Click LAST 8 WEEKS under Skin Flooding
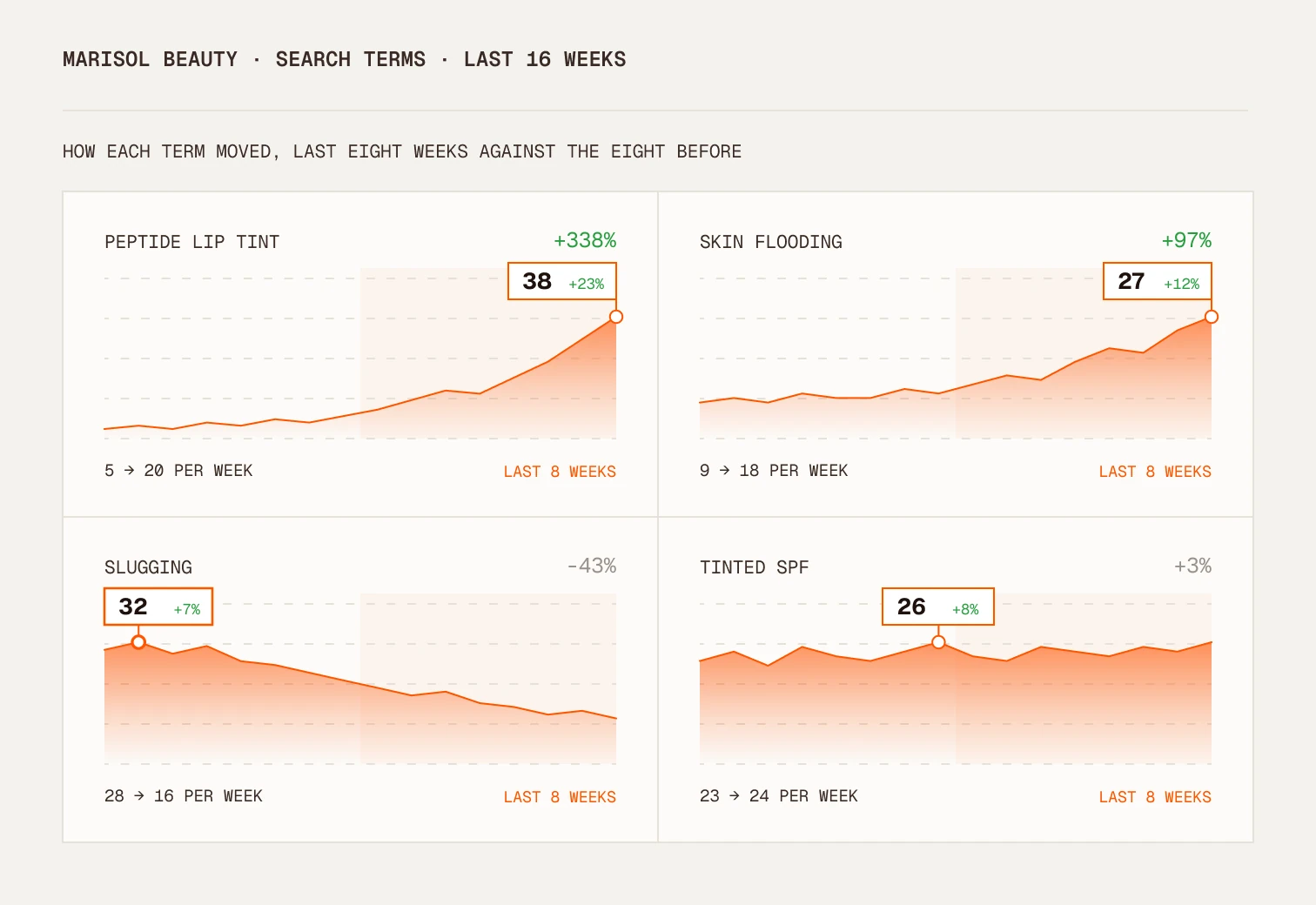 pos(1155,472)
